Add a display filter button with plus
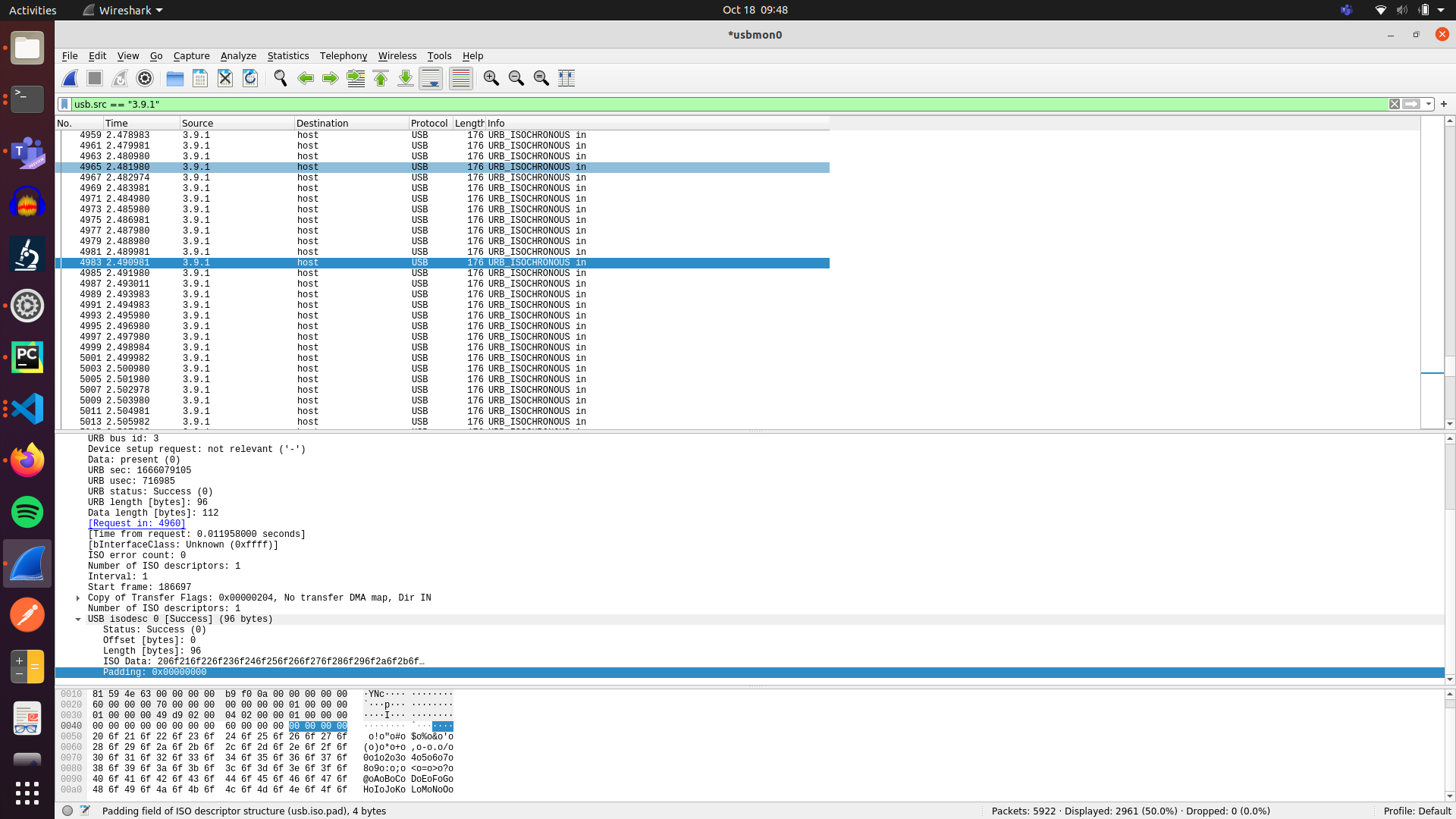Screen dimensions: 1456x819 pyautogui.click(x=1444, y=104)
